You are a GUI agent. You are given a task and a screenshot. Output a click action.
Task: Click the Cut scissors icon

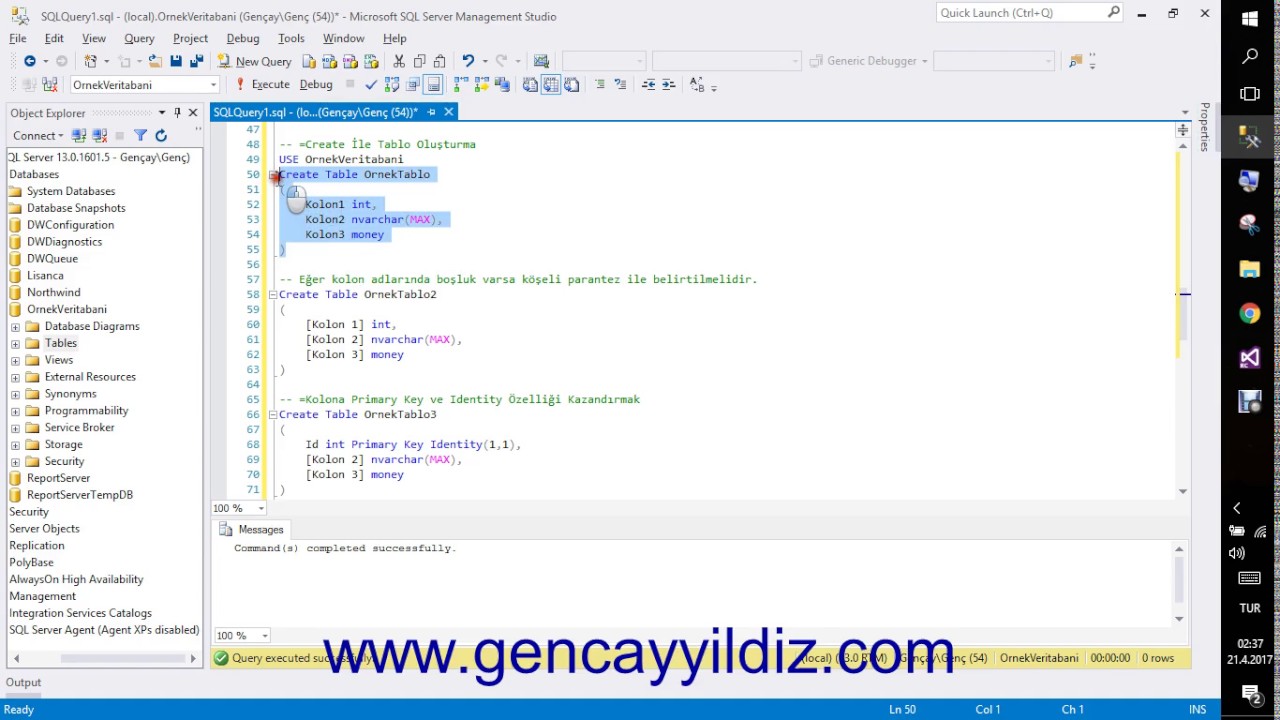click(x=399, y=61)
